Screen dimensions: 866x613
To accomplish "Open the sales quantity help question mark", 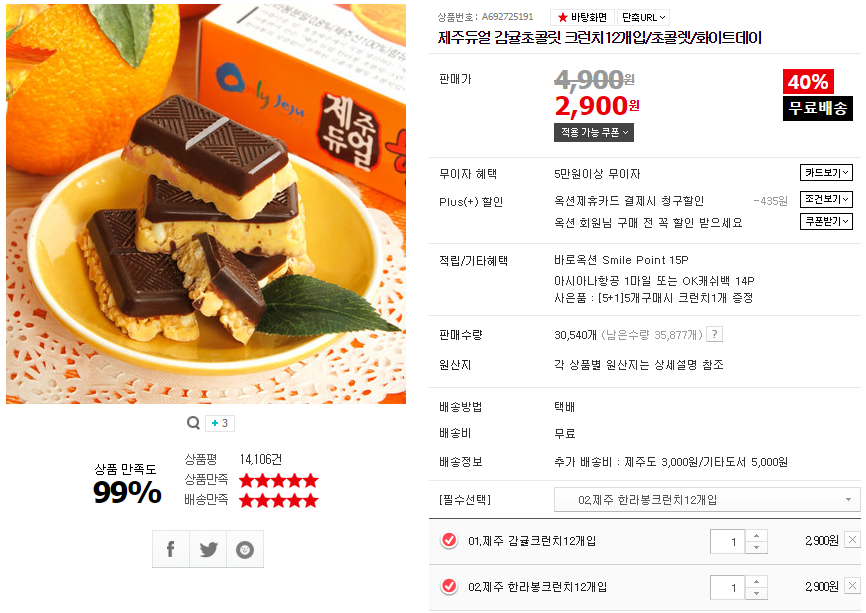I will [x=715, y=334].
